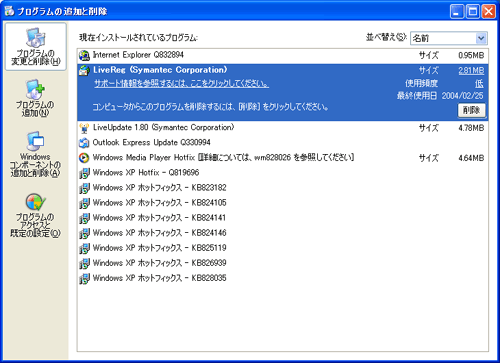Click the LiveReg program icon

84,70
